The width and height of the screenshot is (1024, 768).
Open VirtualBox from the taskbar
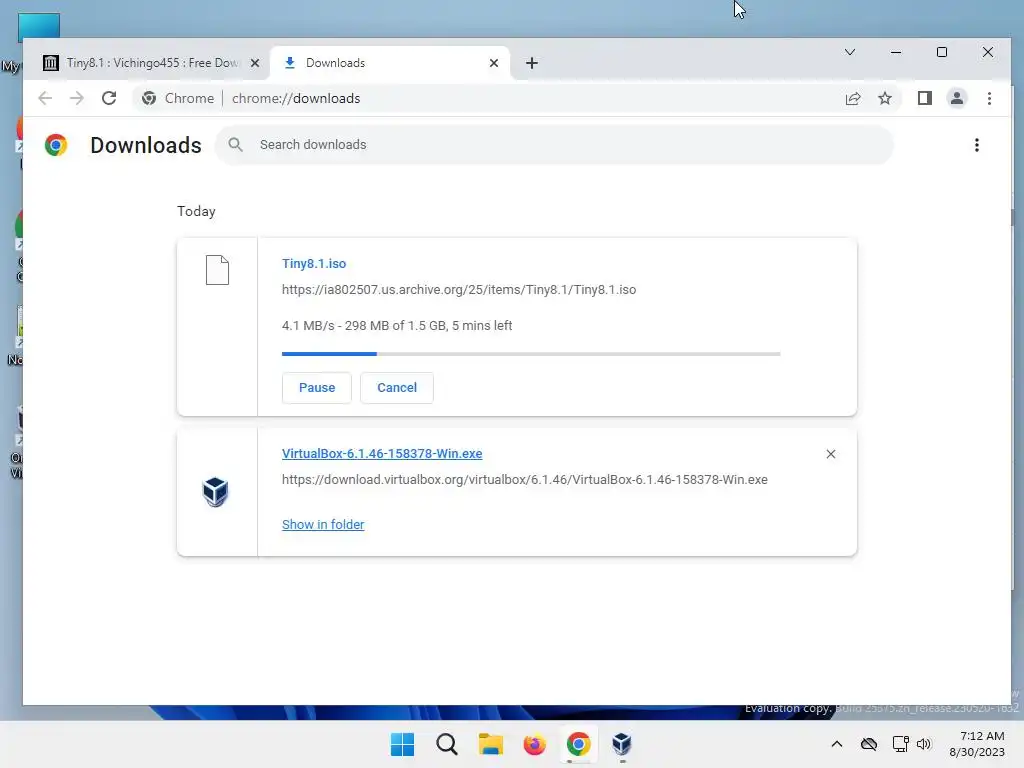(x=622, y=744)
